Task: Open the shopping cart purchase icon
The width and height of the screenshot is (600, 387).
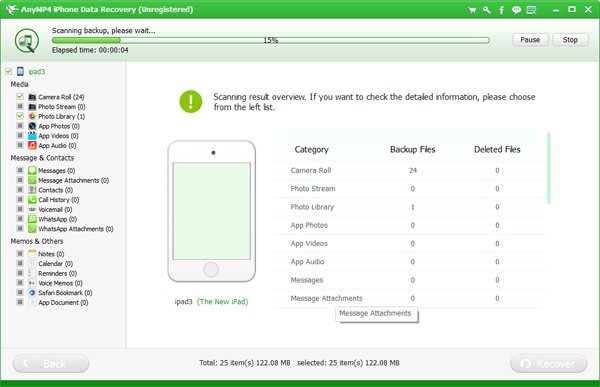Action: 472,10
